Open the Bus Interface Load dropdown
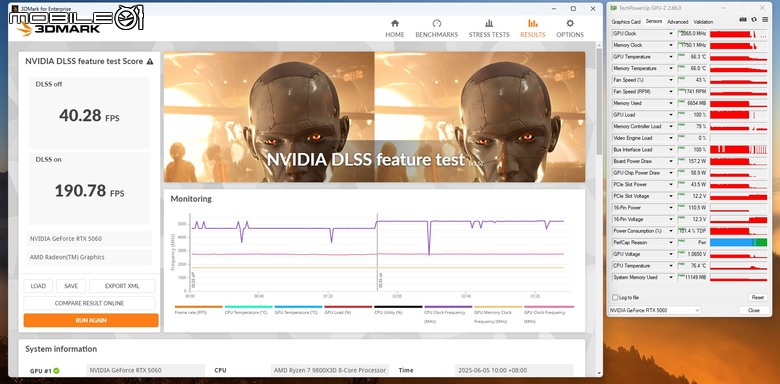This screenshot has height=384, width=780. (671, 150)
